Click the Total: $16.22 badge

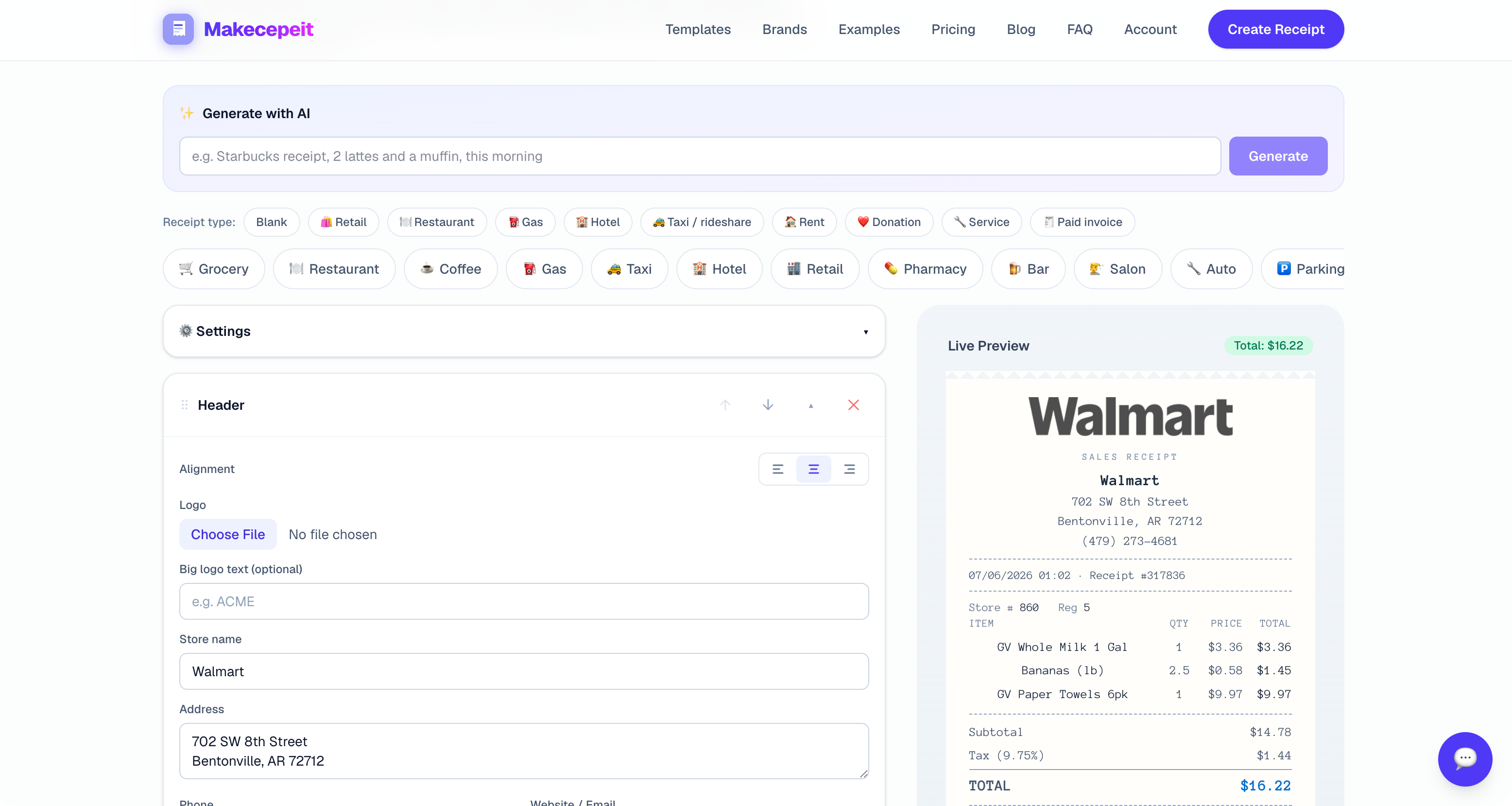(x=1268, y=346)
